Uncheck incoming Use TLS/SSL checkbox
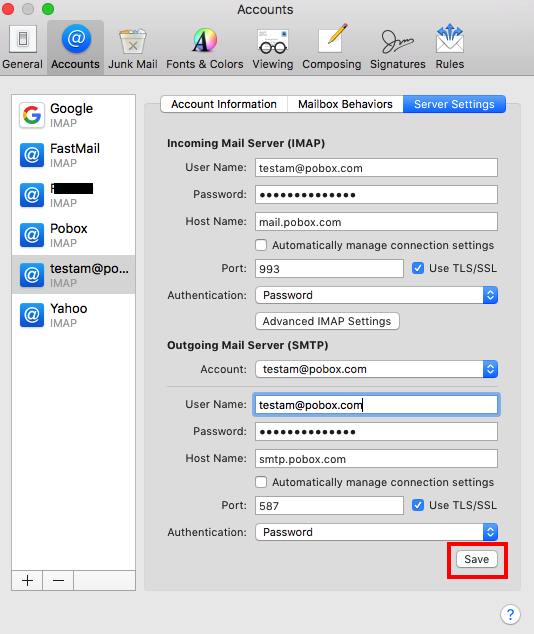The image size is (534, 634). [418, 268]
